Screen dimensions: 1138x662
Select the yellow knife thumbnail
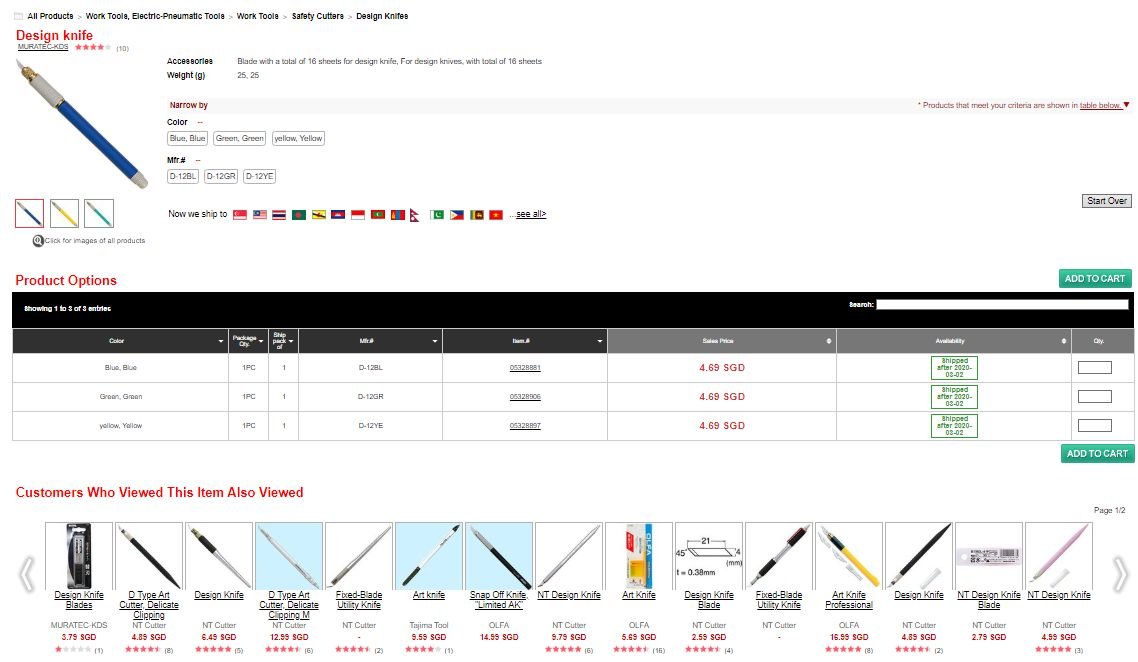click(64, 213)
